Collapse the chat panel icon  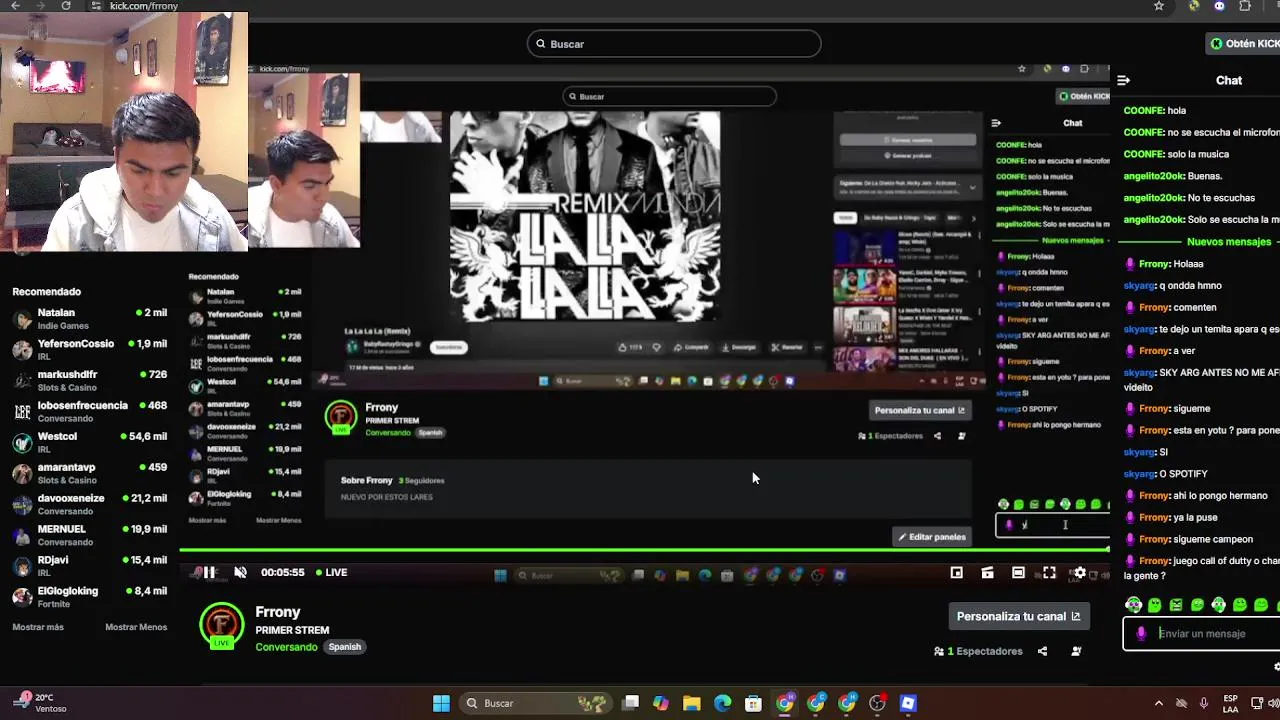point(1123,80)
